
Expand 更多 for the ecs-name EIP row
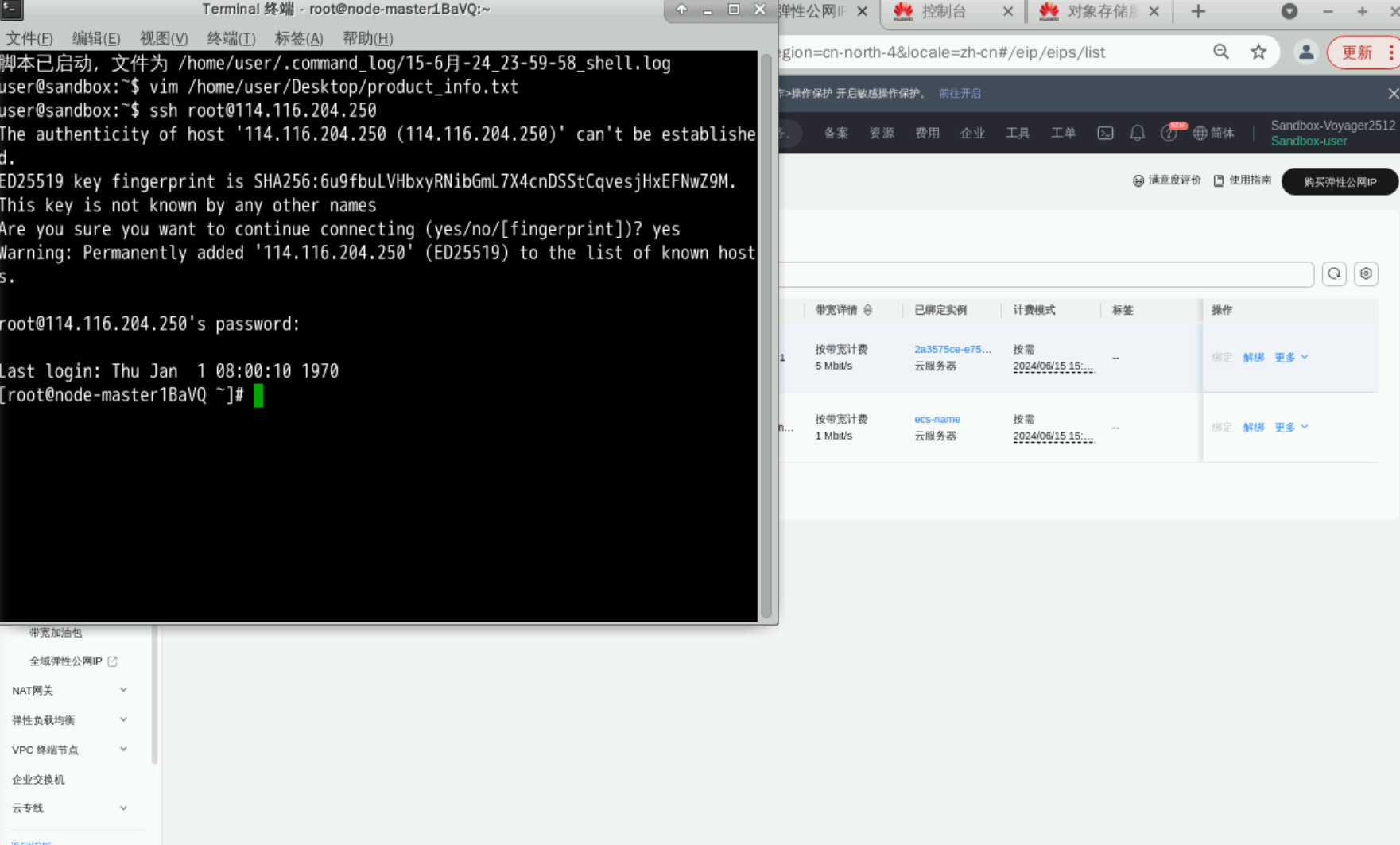(1291, 428)
